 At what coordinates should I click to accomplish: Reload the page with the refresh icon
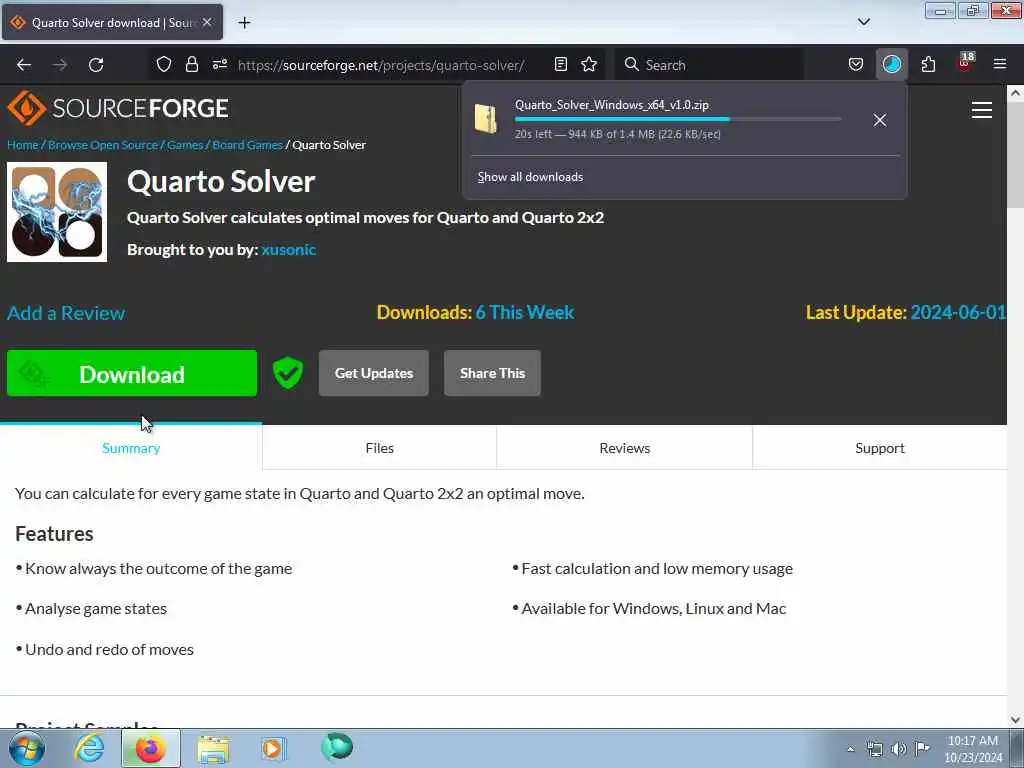coord(96,65)
